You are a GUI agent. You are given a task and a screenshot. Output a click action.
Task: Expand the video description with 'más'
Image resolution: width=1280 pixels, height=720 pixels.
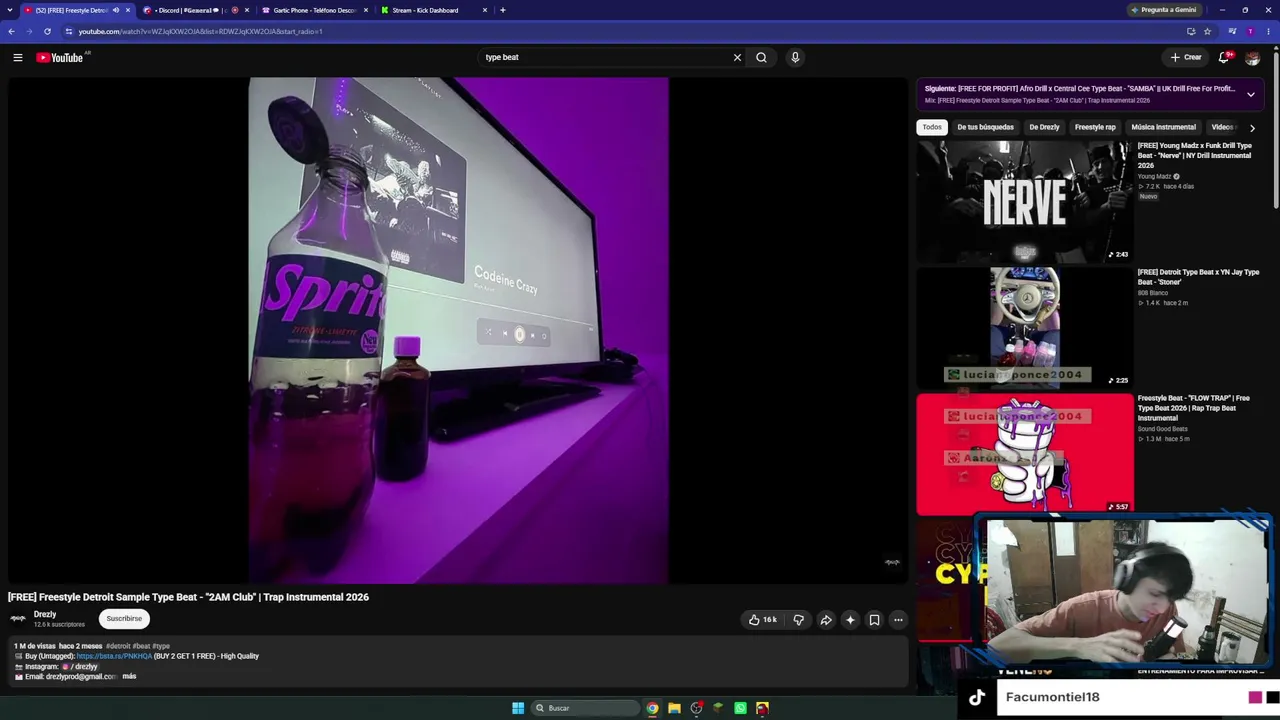pyautogui.click(x=129, y=677)
